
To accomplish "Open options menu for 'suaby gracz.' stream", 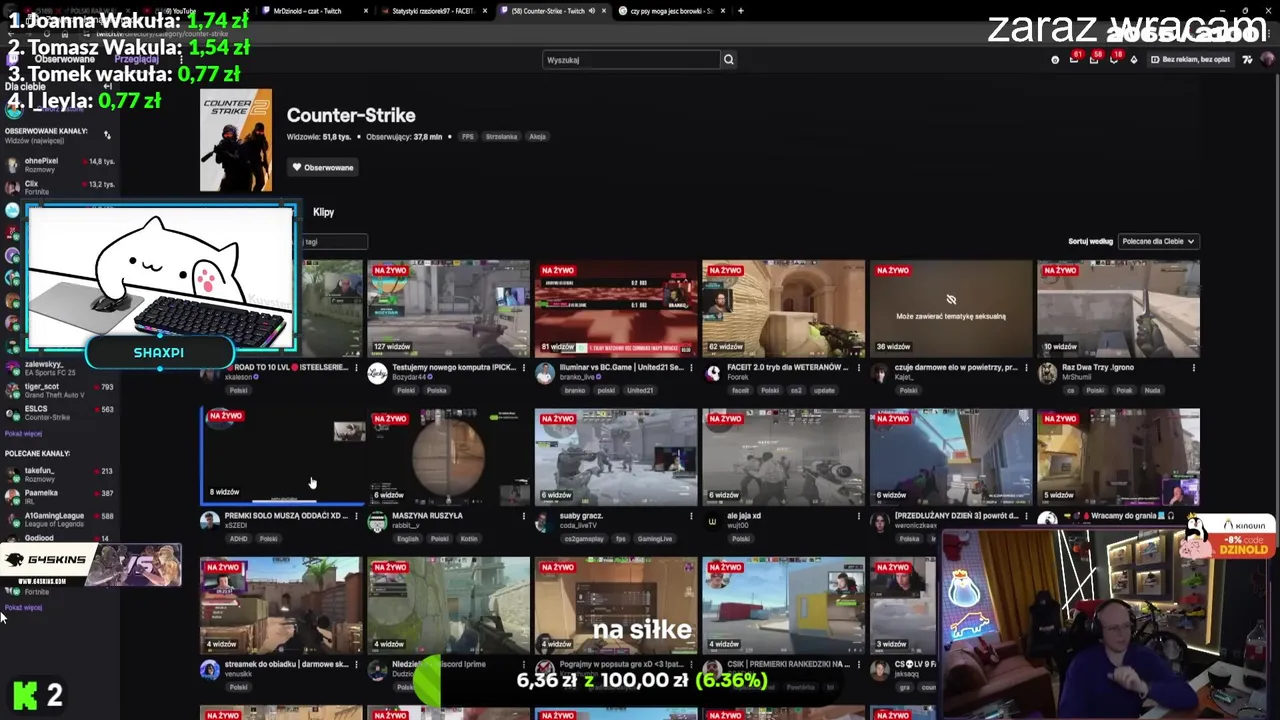I will [691, 516].
